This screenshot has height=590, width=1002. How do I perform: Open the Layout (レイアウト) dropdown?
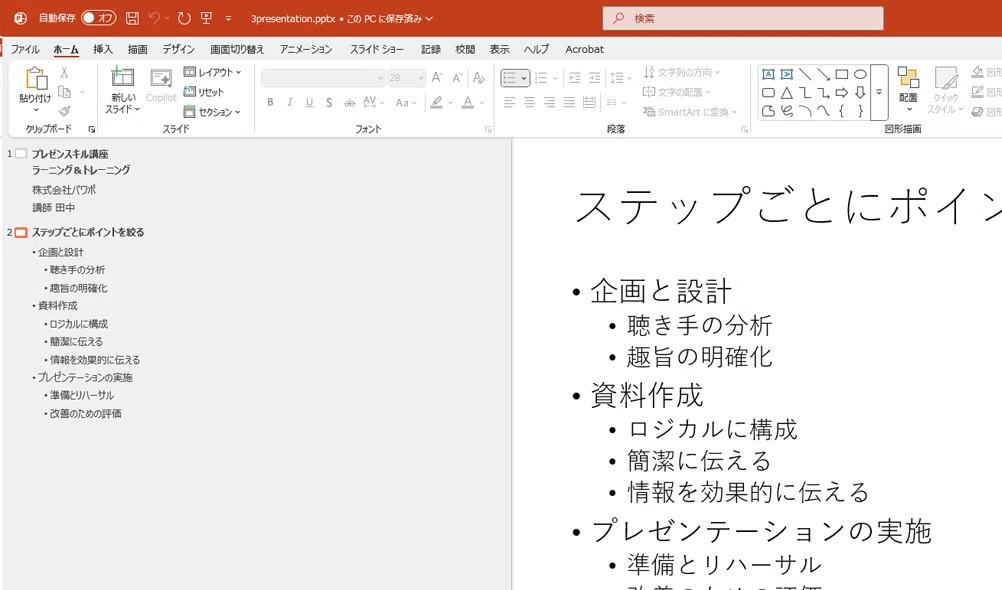coord(212,72)
